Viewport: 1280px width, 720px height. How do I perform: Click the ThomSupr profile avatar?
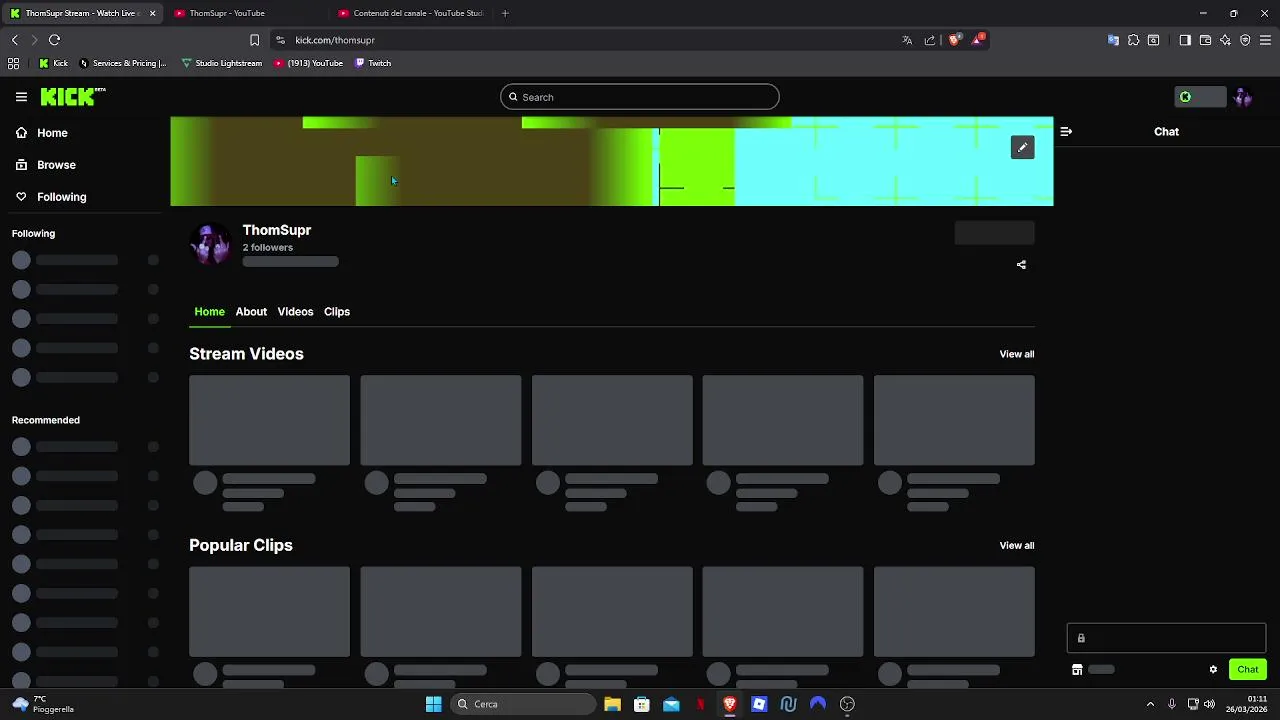pos(210,244)
